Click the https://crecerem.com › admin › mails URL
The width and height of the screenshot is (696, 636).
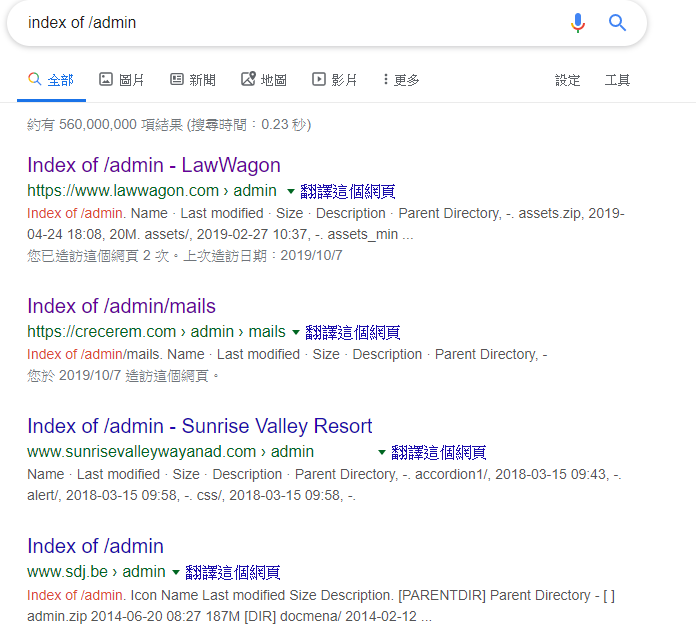[x=156, y=332]
